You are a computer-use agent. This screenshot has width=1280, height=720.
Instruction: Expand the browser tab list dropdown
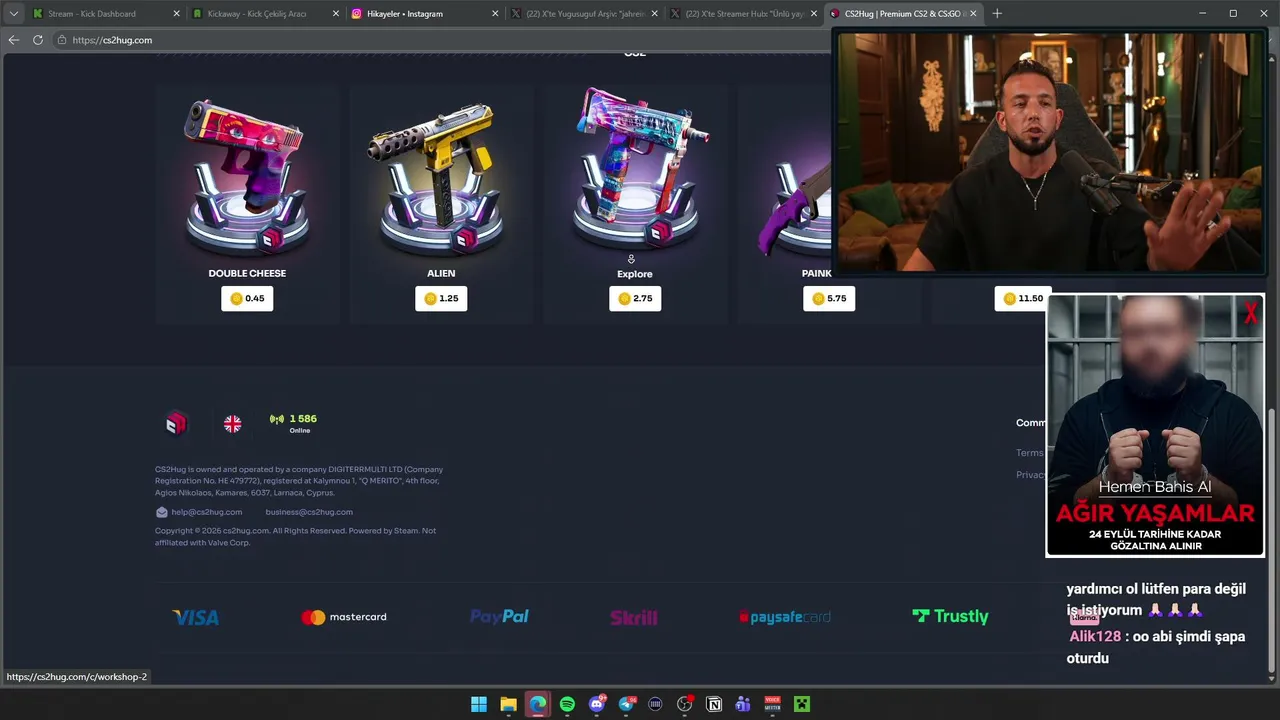13,13
